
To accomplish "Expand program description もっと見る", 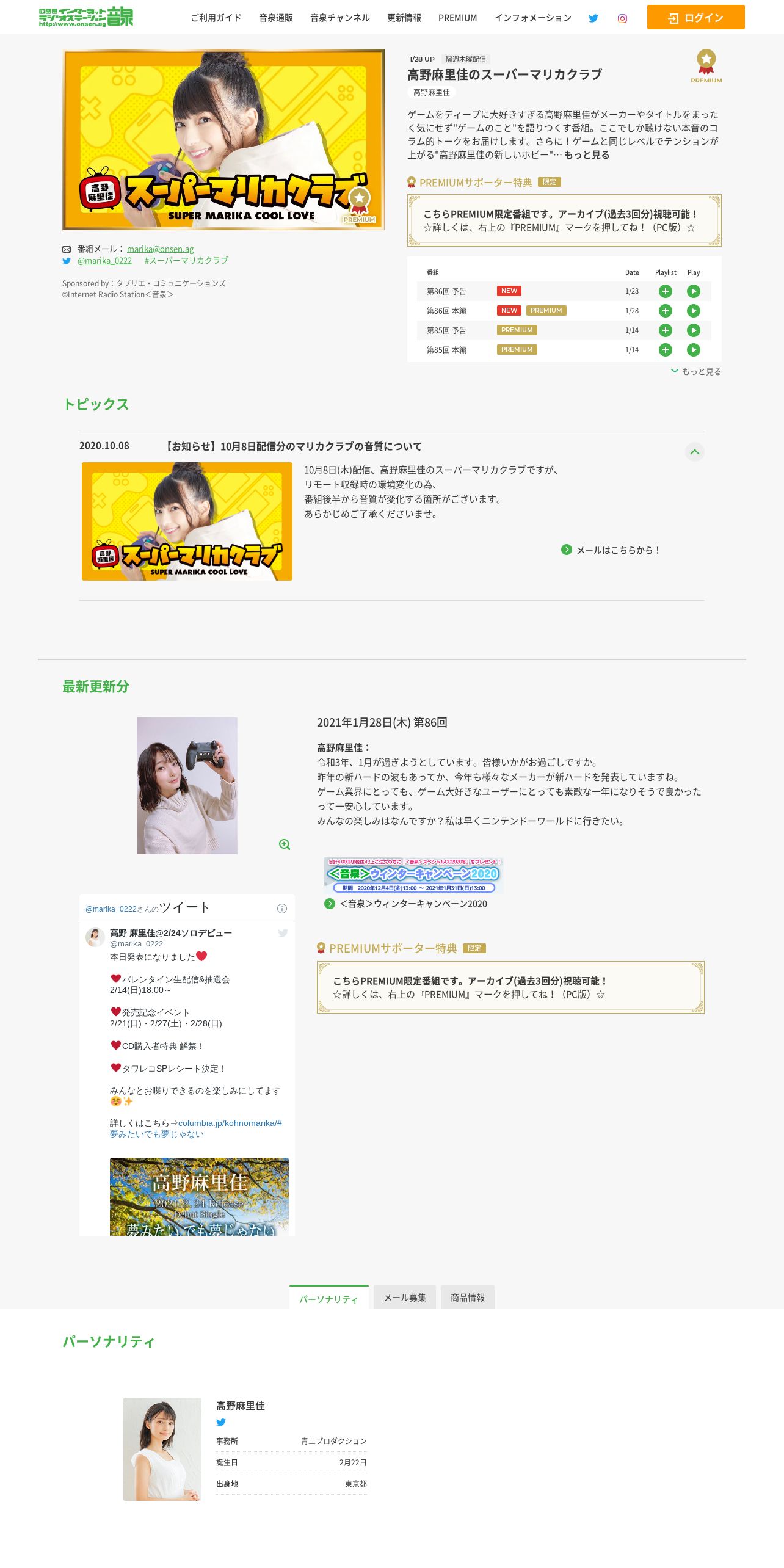I will pyautogui.click(x=587, y=155).
